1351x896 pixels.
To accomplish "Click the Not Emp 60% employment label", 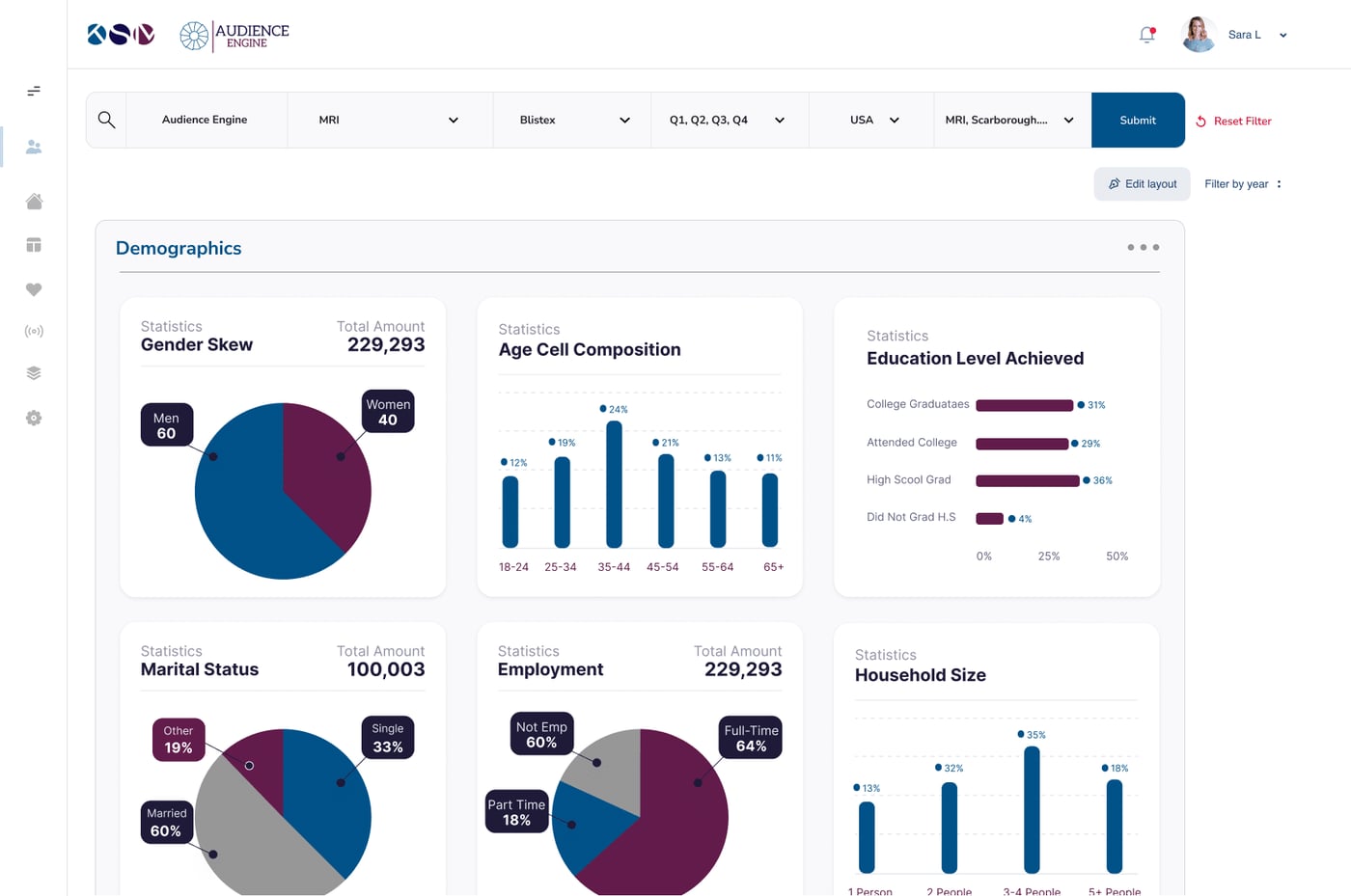I will (541, 734).
